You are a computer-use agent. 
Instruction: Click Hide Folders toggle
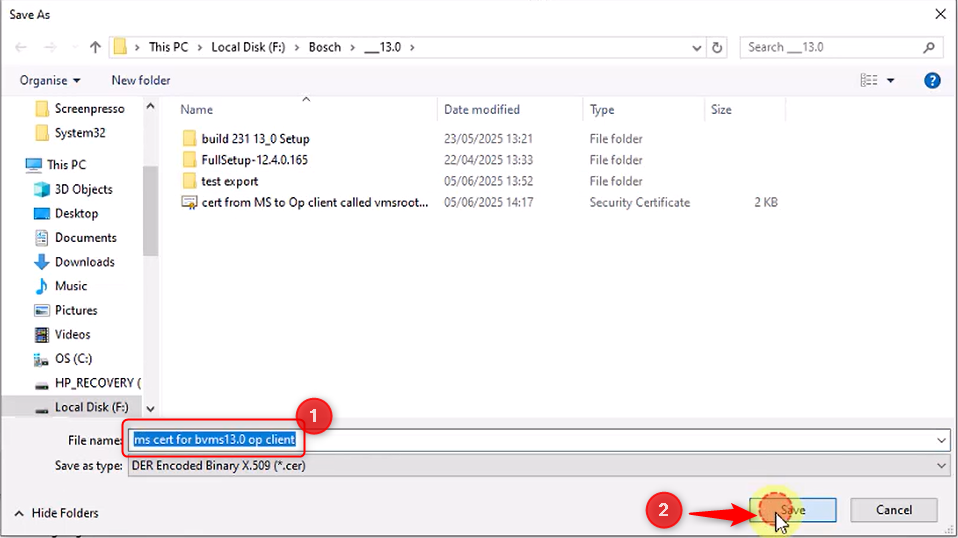(x=56, y=513)
